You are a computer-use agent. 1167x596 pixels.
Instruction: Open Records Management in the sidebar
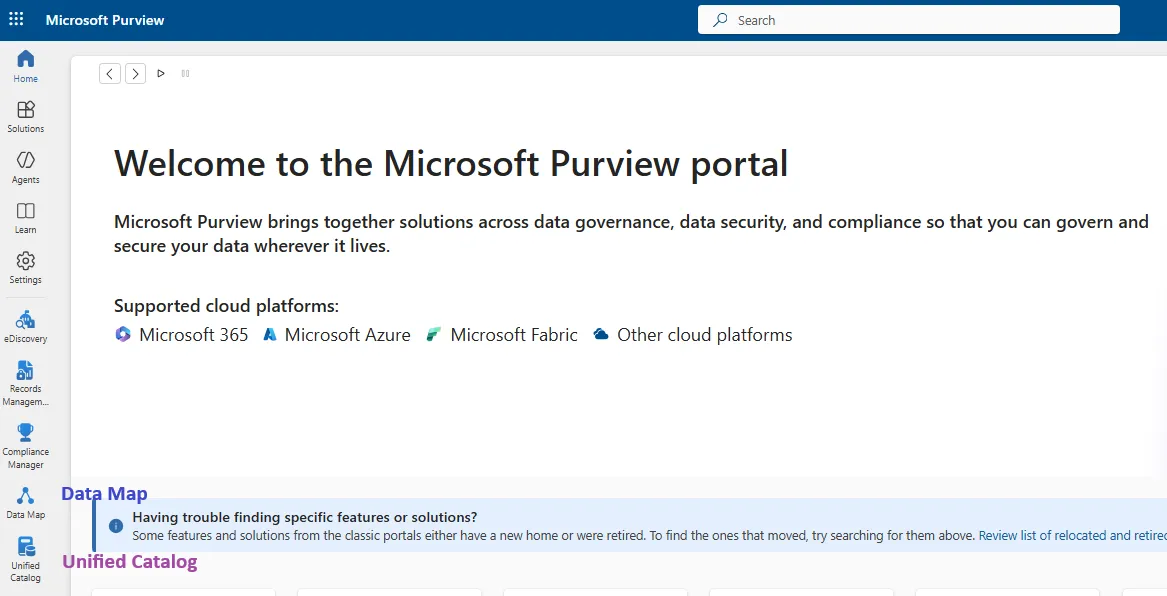pos(25,383)
